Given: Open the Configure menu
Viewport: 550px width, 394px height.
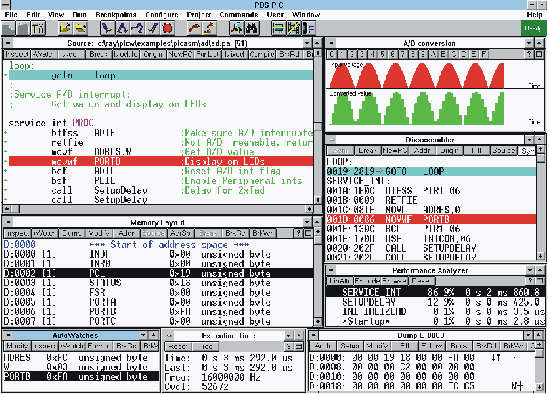Looking at the screenshot, I should (x=162, y=14).
